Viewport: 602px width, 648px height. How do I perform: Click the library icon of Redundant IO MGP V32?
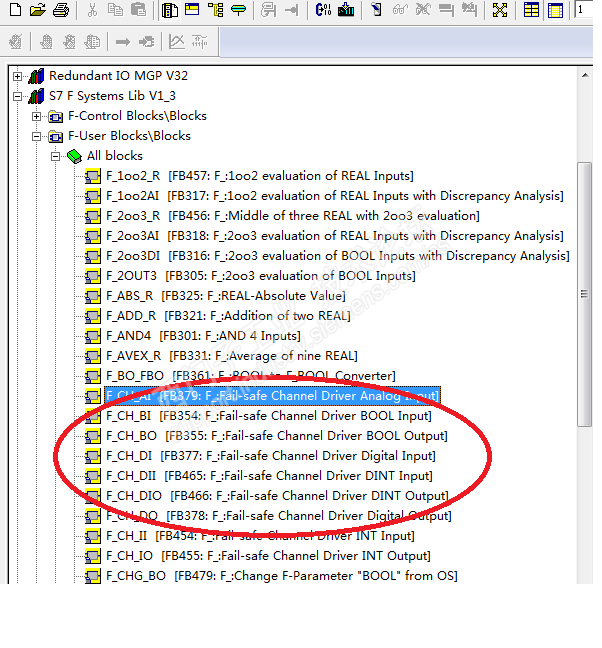(x=36, y=76)
